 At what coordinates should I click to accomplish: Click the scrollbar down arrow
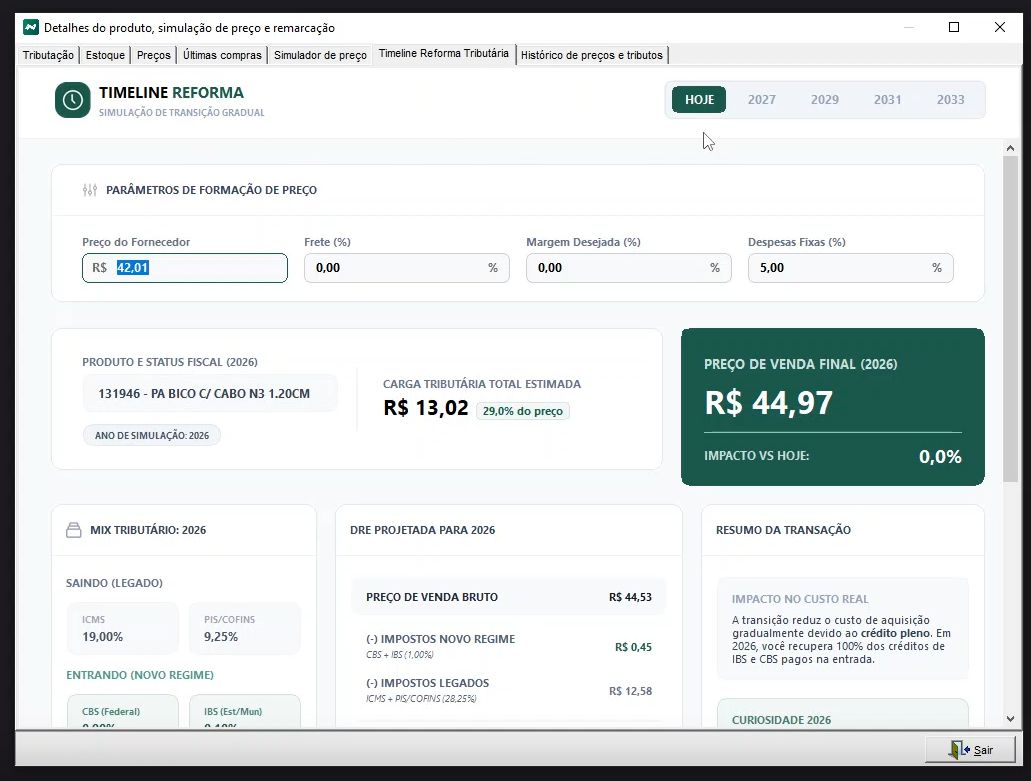coord(1009,718)
